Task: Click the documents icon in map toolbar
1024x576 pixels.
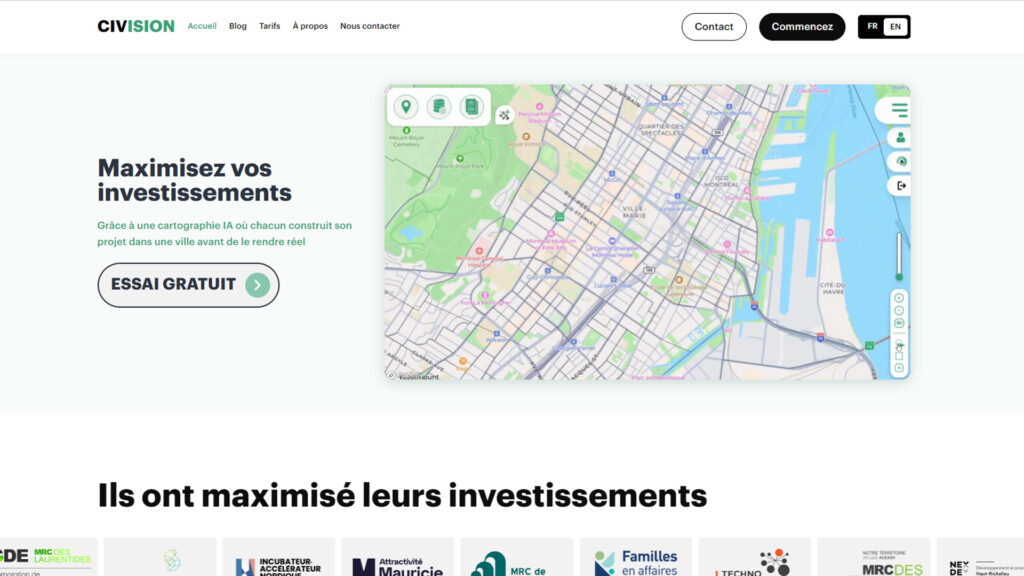Action: point(471,107)
